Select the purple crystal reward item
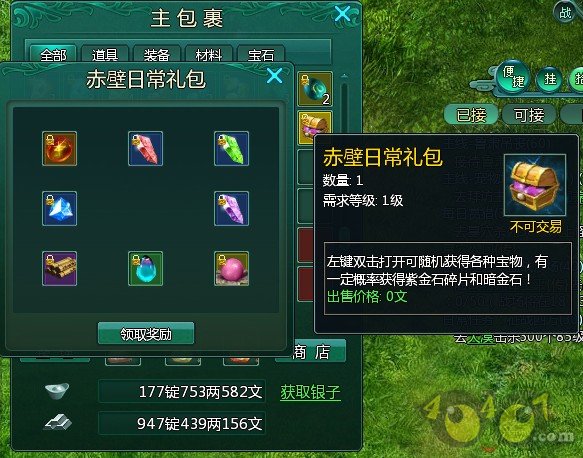Image resolution: width=583 pixels, height=458 pixels. tap(231, 208)
